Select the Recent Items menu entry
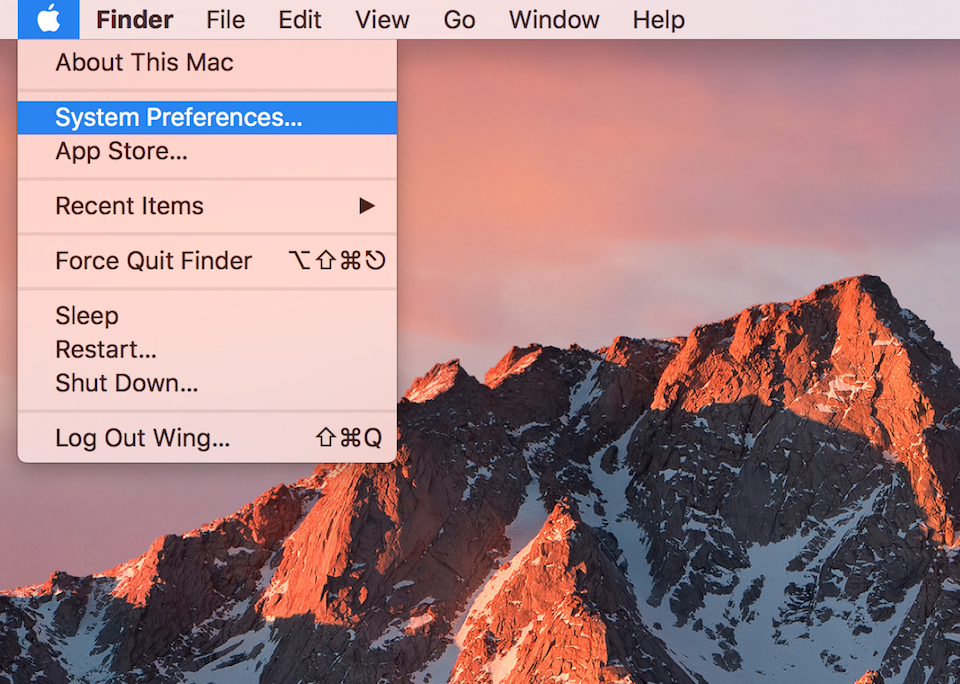Image resolution: width=960 pixels, height=684 pixels. point(129,206)
